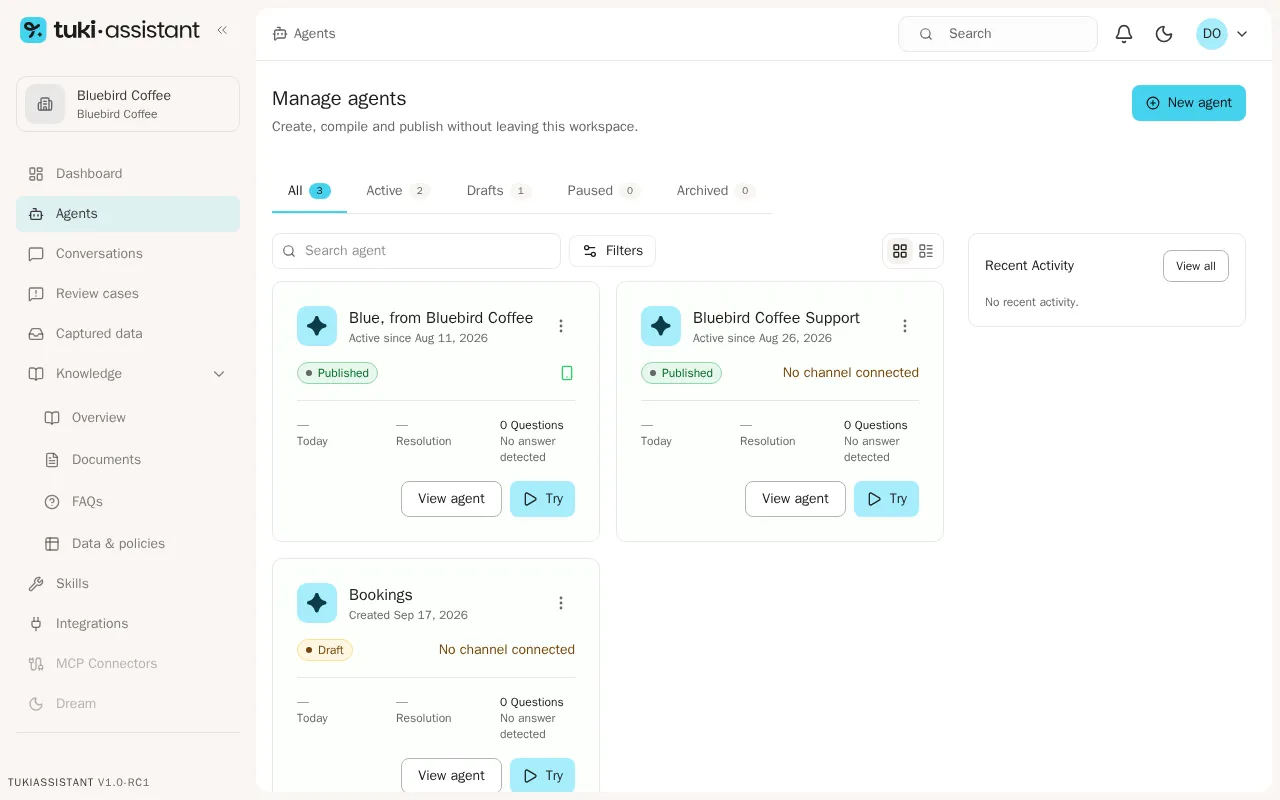The image size is (1280, 800).
Task: Open the Bluebird Coffee workspace switcher
Action: (x=128, y=104)
